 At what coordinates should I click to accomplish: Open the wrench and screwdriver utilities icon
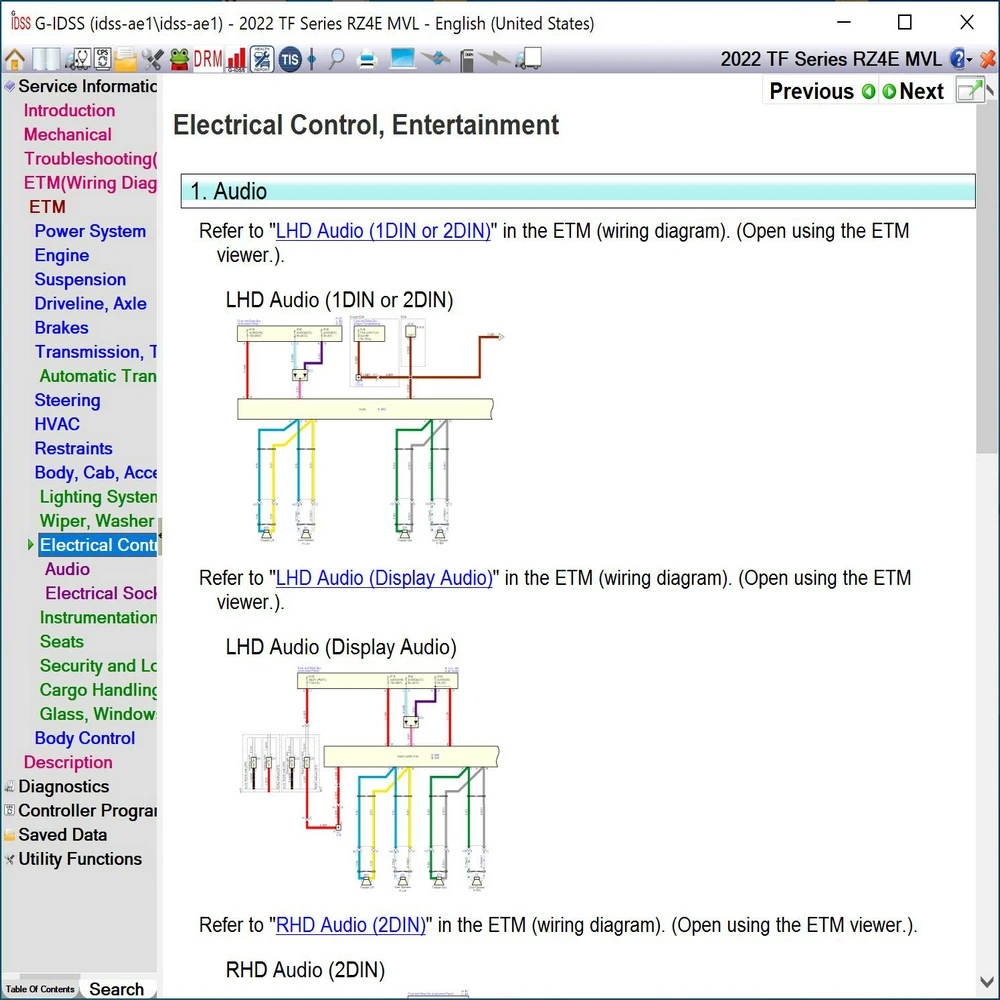click(152, 59)
